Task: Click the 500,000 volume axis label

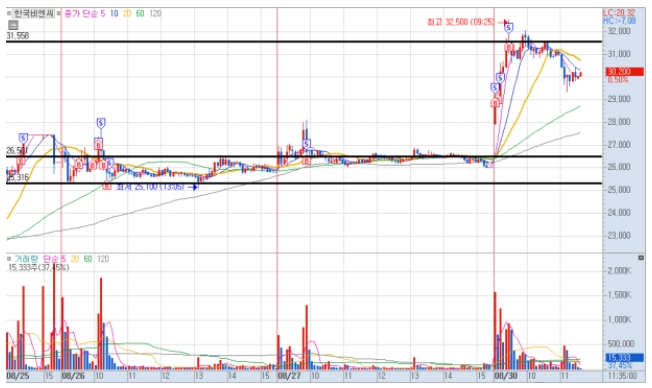Action: click(620, 344)
